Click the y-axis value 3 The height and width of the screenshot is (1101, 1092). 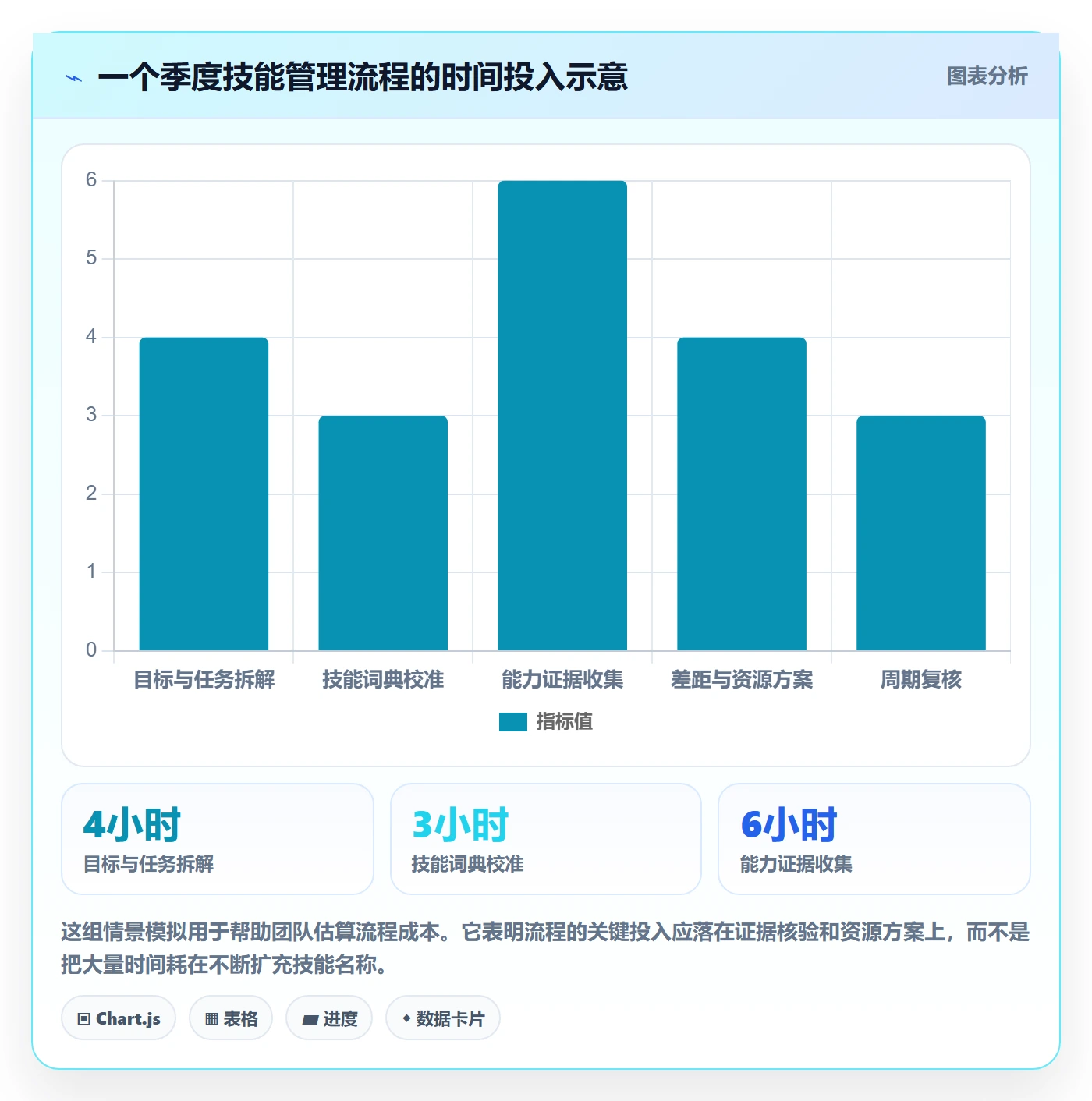91,415
